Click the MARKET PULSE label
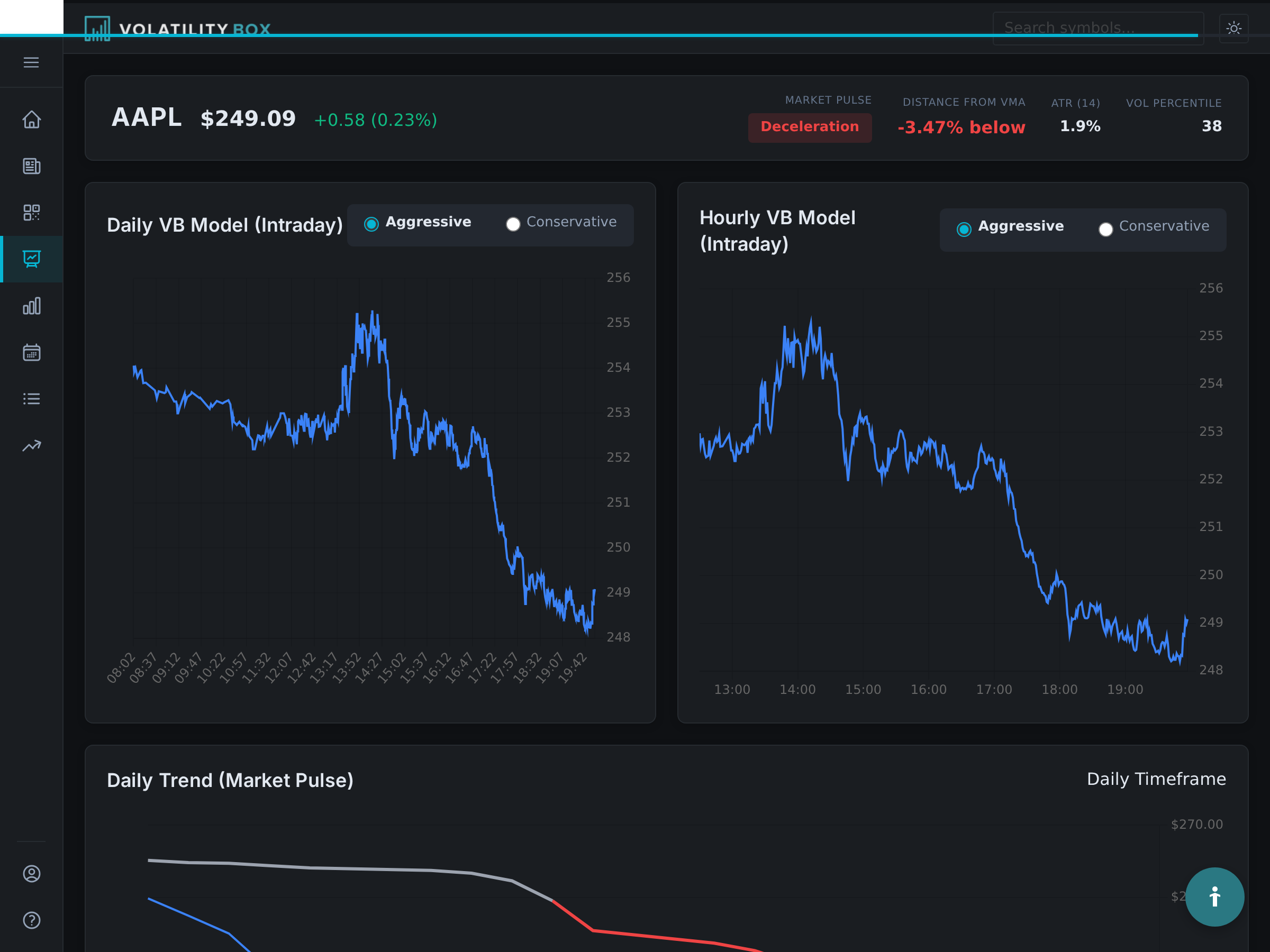 click(828, 100)
